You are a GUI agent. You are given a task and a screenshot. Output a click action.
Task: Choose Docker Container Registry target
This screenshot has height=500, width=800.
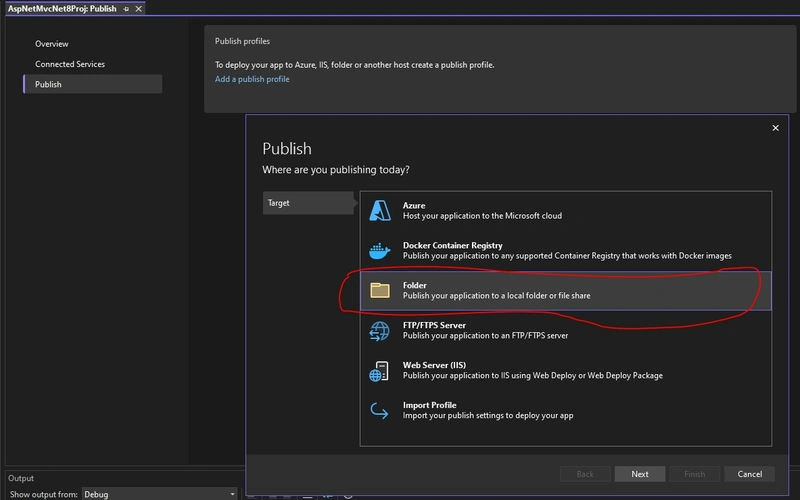(566, 251)
